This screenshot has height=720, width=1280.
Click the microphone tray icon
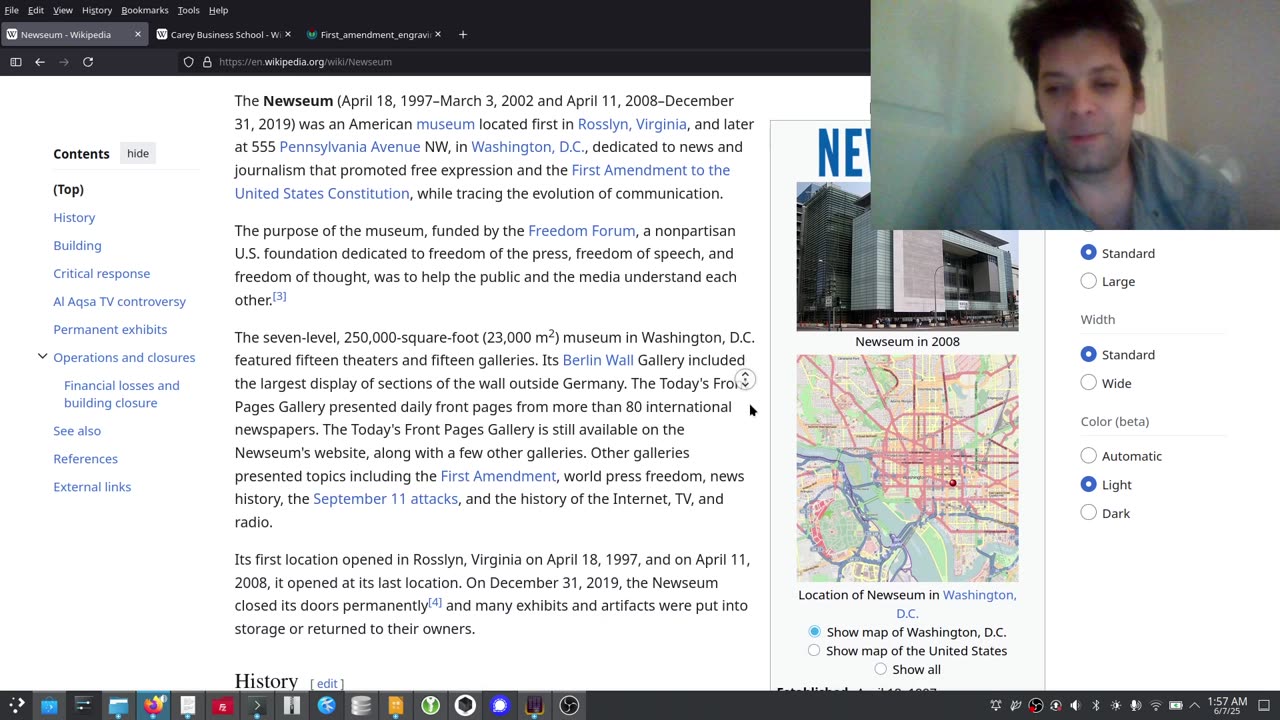tap(1136, 705)
